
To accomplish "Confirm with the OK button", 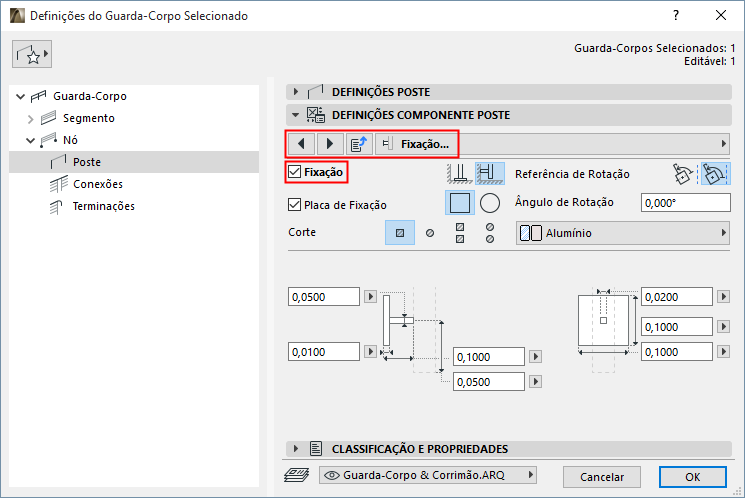I will point(692,476).
